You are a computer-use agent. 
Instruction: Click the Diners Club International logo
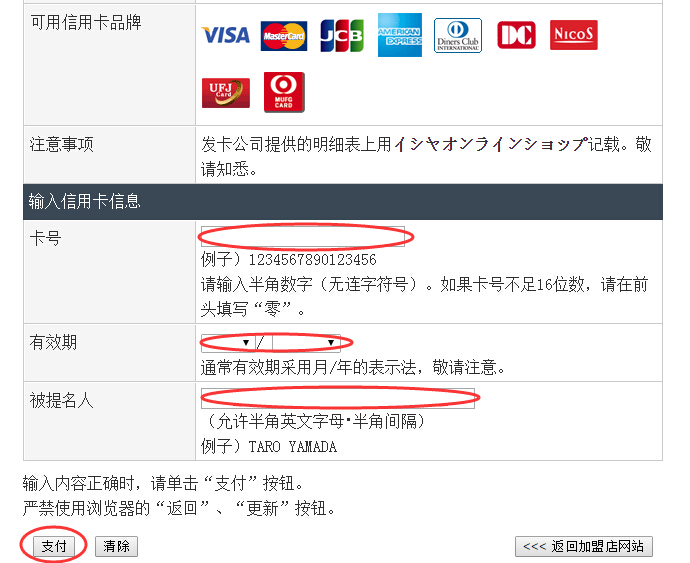pyautogui.click(x=457, y=36)
